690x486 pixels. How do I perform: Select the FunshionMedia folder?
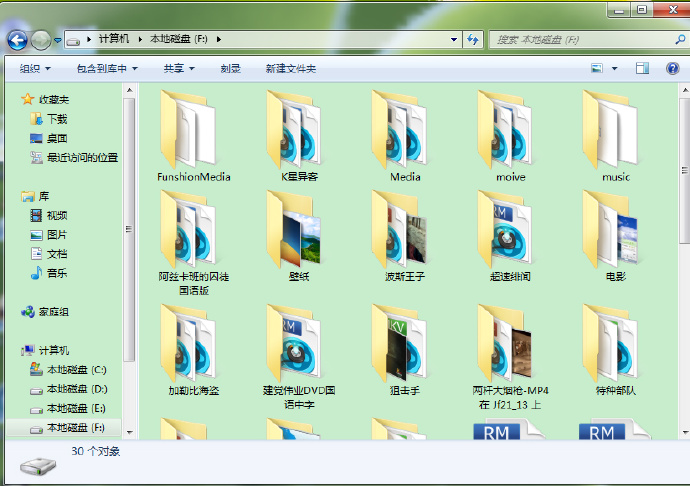click(x=194, y=136)
